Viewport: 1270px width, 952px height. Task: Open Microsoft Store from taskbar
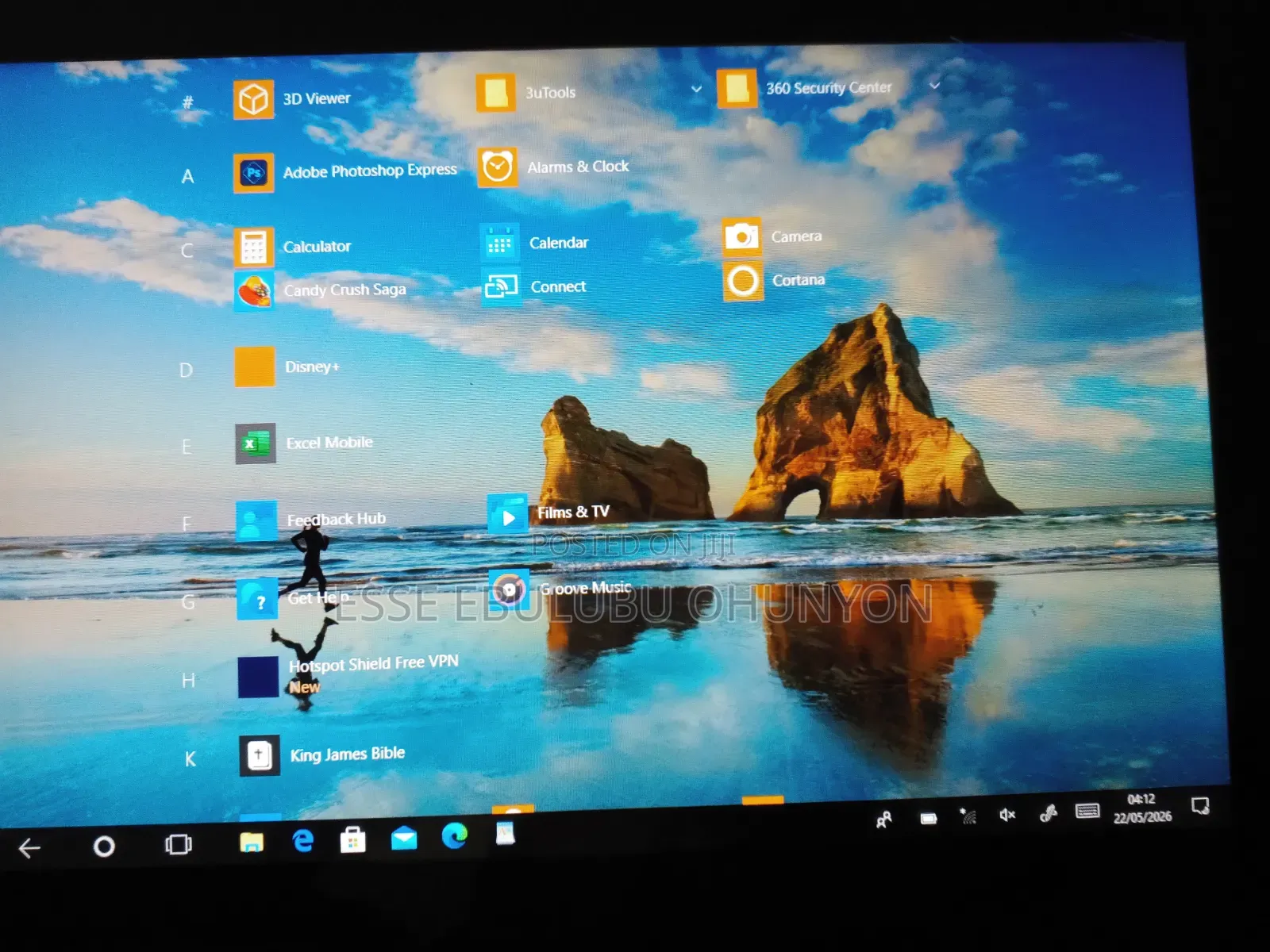(352, 839)
